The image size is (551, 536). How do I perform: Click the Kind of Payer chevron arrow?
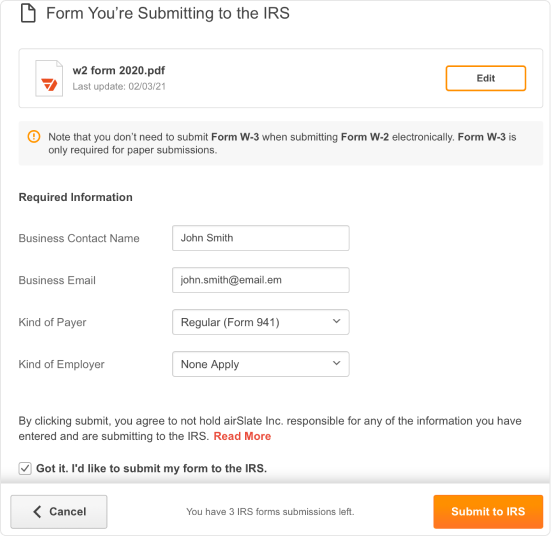tap(336, 321)
